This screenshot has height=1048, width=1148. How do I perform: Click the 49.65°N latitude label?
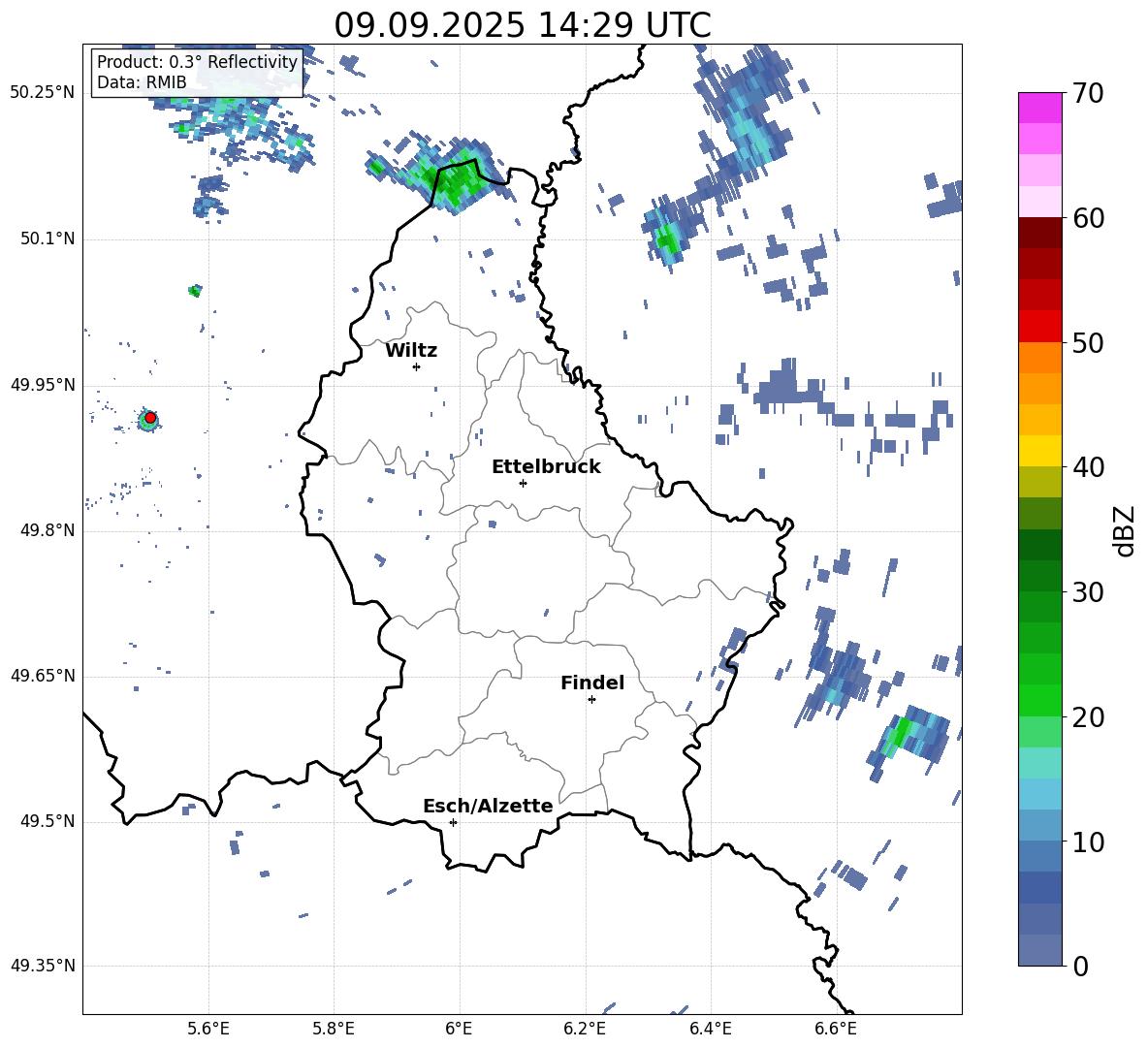click(42, 676)
